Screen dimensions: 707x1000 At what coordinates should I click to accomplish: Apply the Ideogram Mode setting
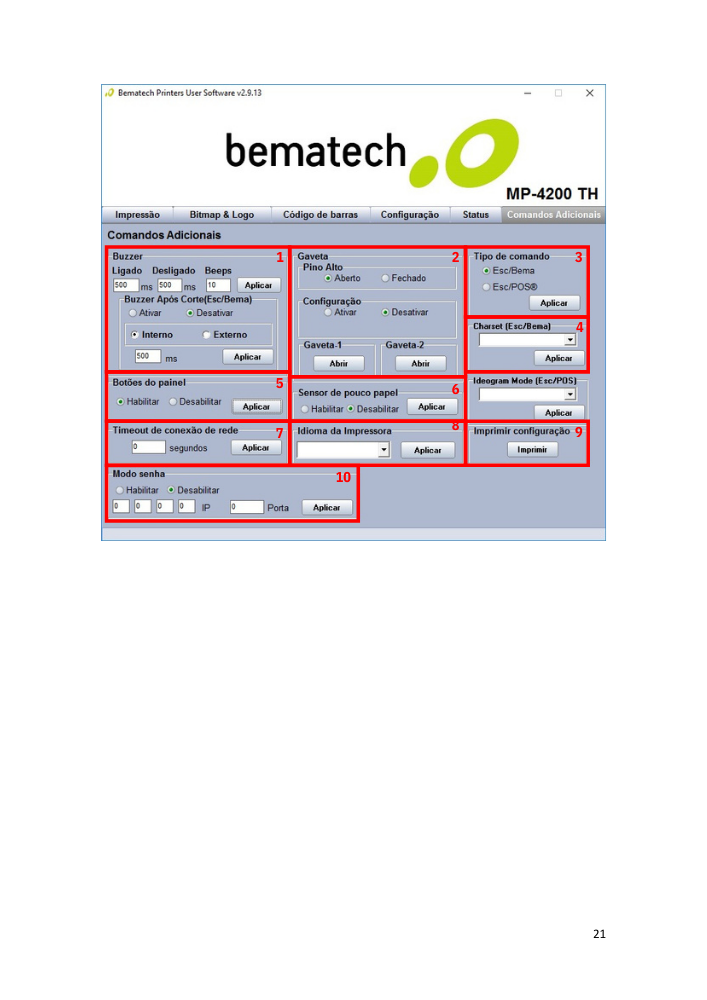point(558,413)
